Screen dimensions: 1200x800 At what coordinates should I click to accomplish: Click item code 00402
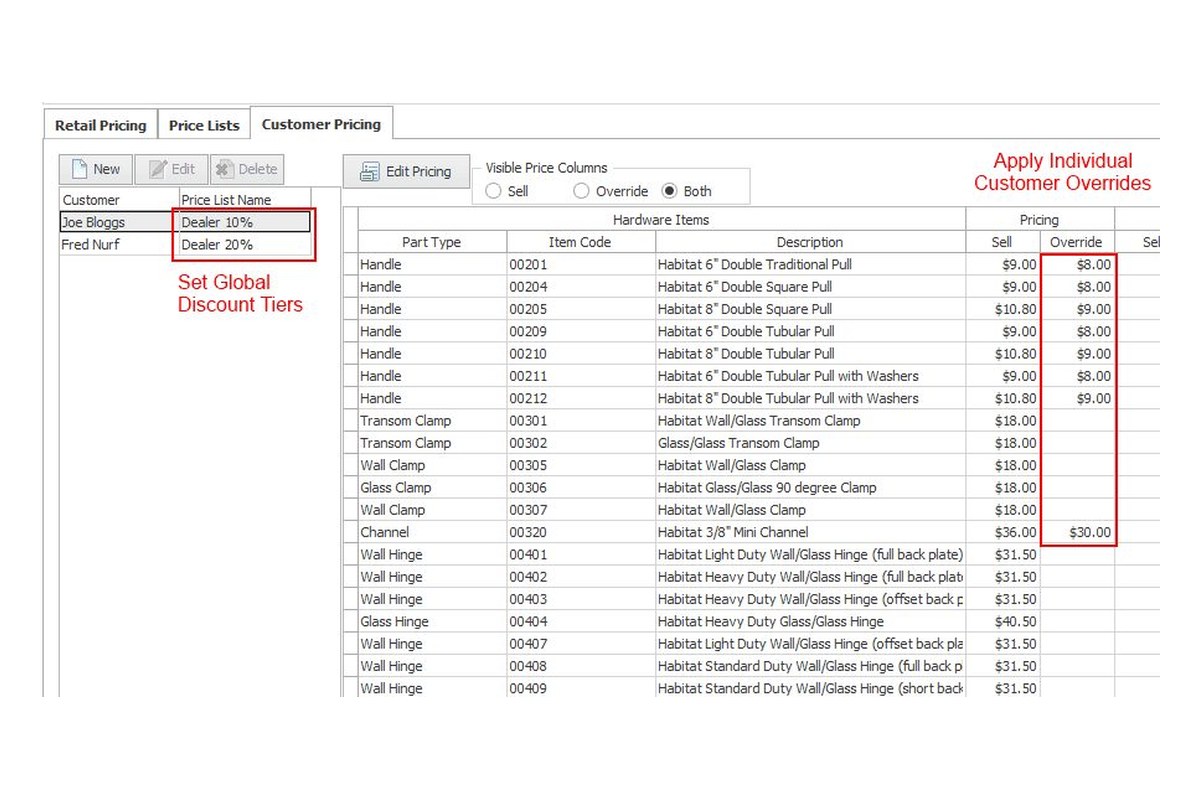tap(581, 577)
